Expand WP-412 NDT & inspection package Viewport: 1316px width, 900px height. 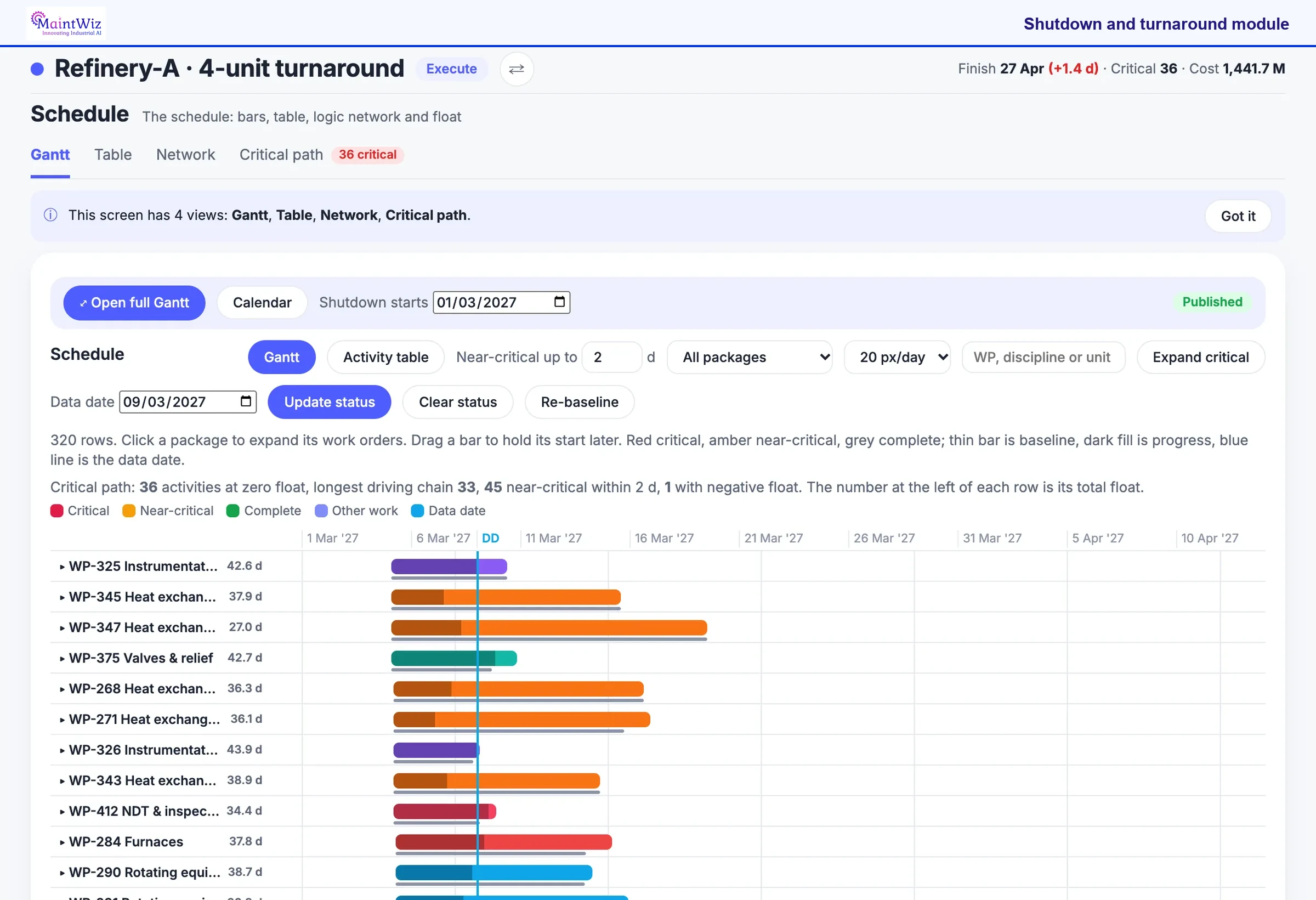[62, 811]
